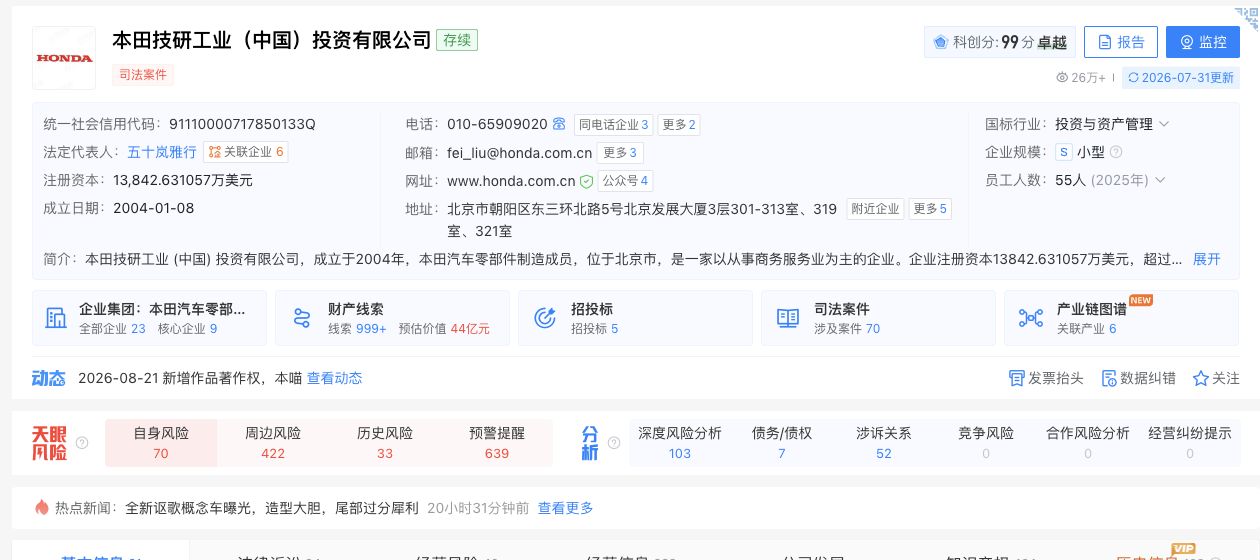This screenshot has height=560, width=1260.
Task: Click the 科创分 99分 score badge
Action: pos(1000,42)
